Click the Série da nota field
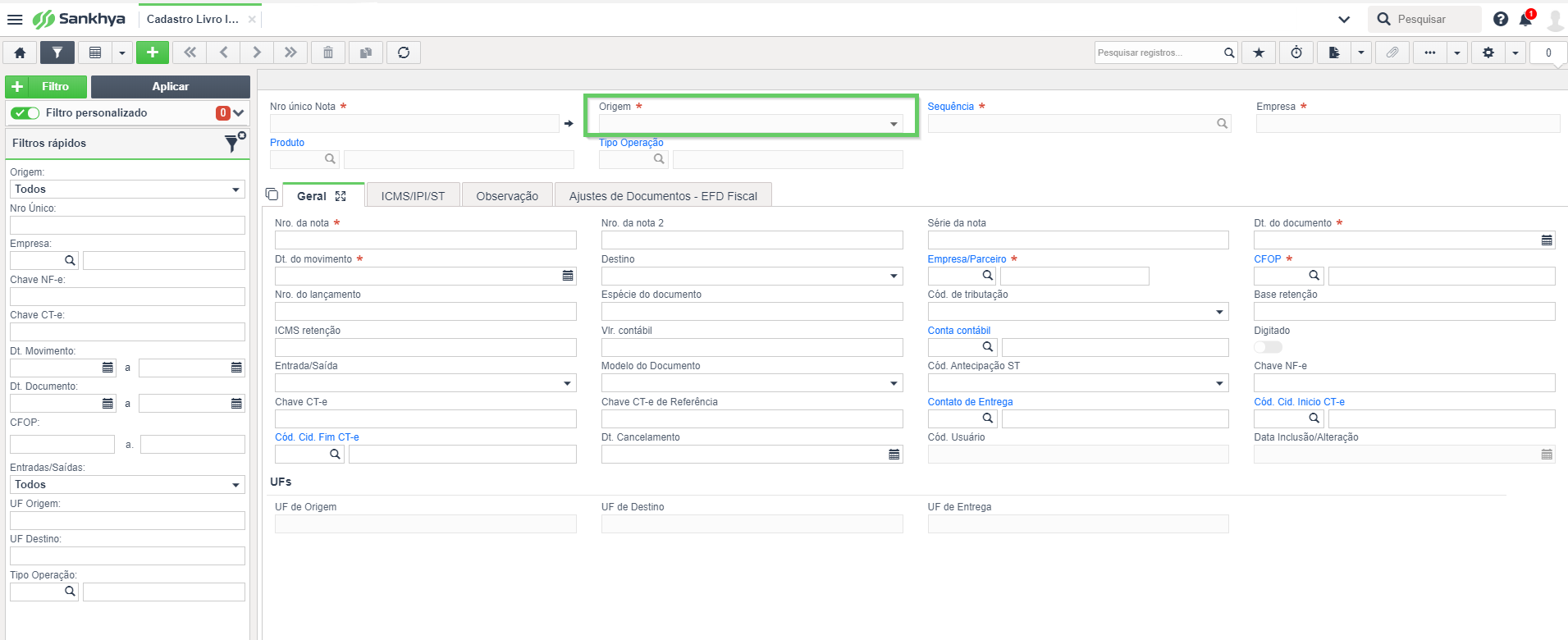The height and width of the screenshot is (640, 1568). click(x=1078, y=240)
